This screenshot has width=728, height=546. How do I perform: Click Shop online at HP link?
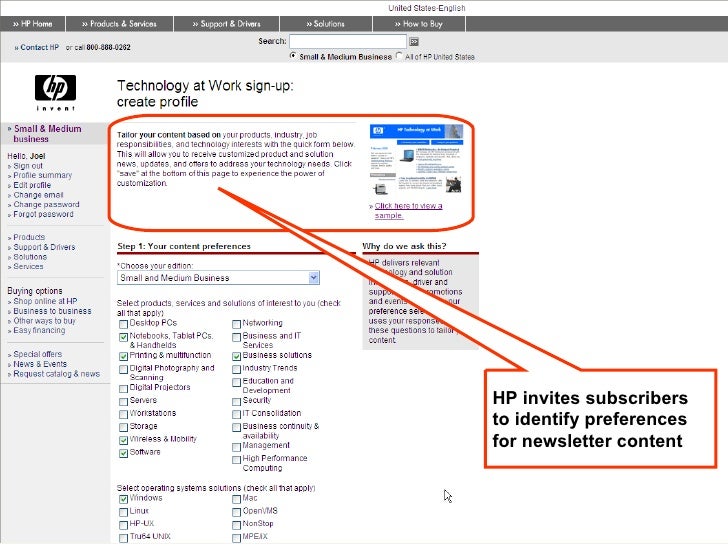tap(45, 301)
